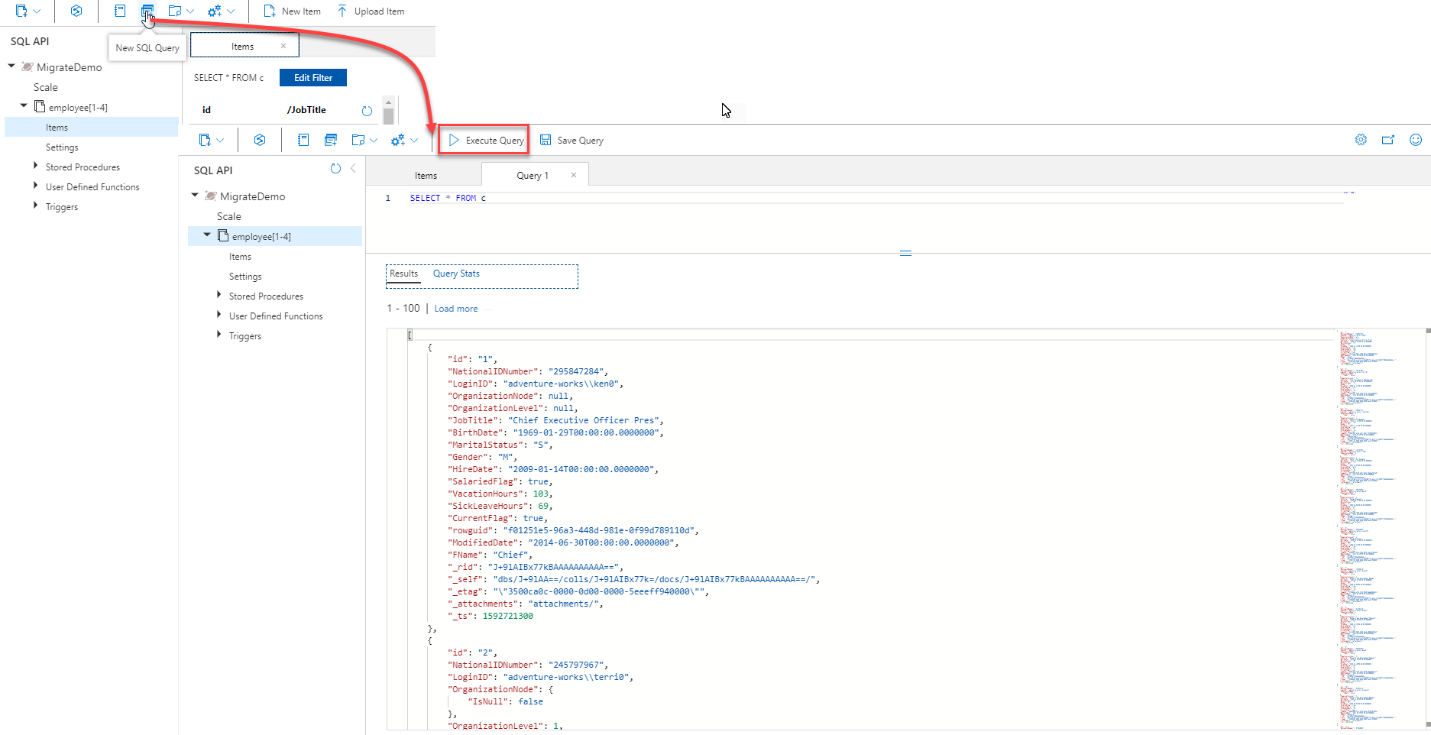
Task: Collapse the SQL API pane using the chevron
Action: pos(352,170)
